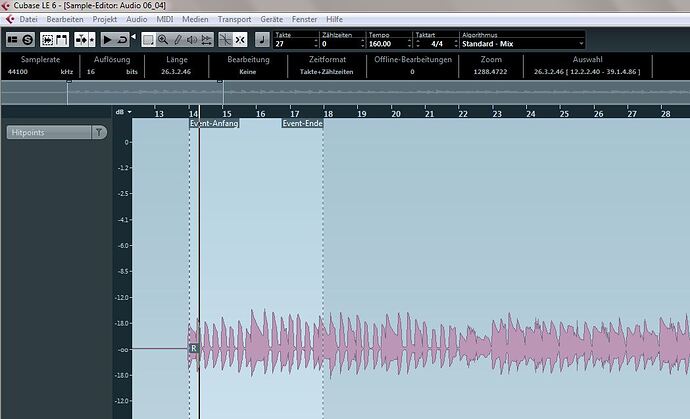Toggle Snap to Zero Crossing icon
This screenshot has height=419, width=690.
[x=225, y=40]
